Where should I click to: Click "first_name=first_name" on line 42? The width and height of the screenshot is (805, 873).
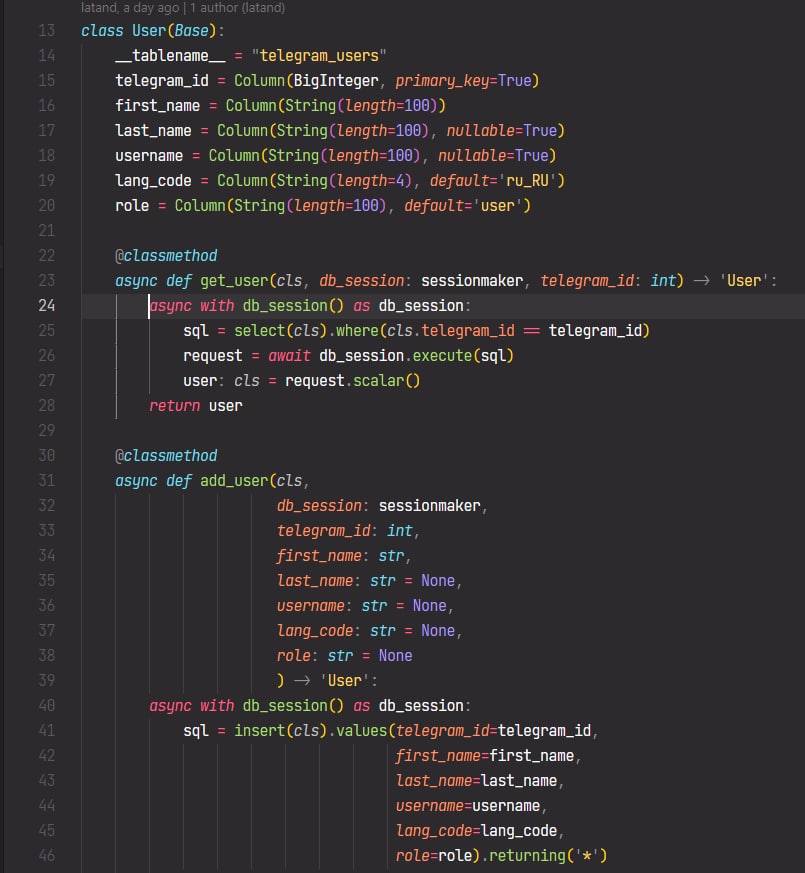(484, 756)
